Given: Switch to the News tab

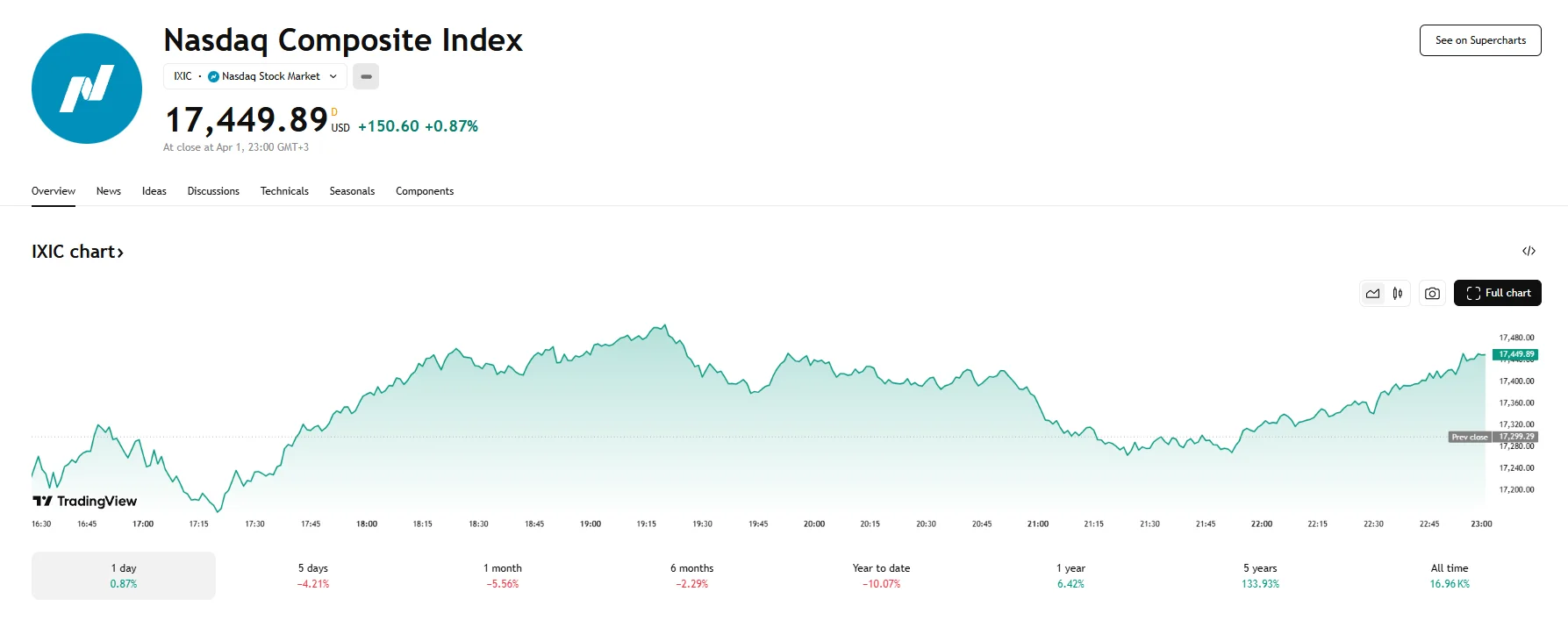Looking at the screenshot, I should click(108, 190).
